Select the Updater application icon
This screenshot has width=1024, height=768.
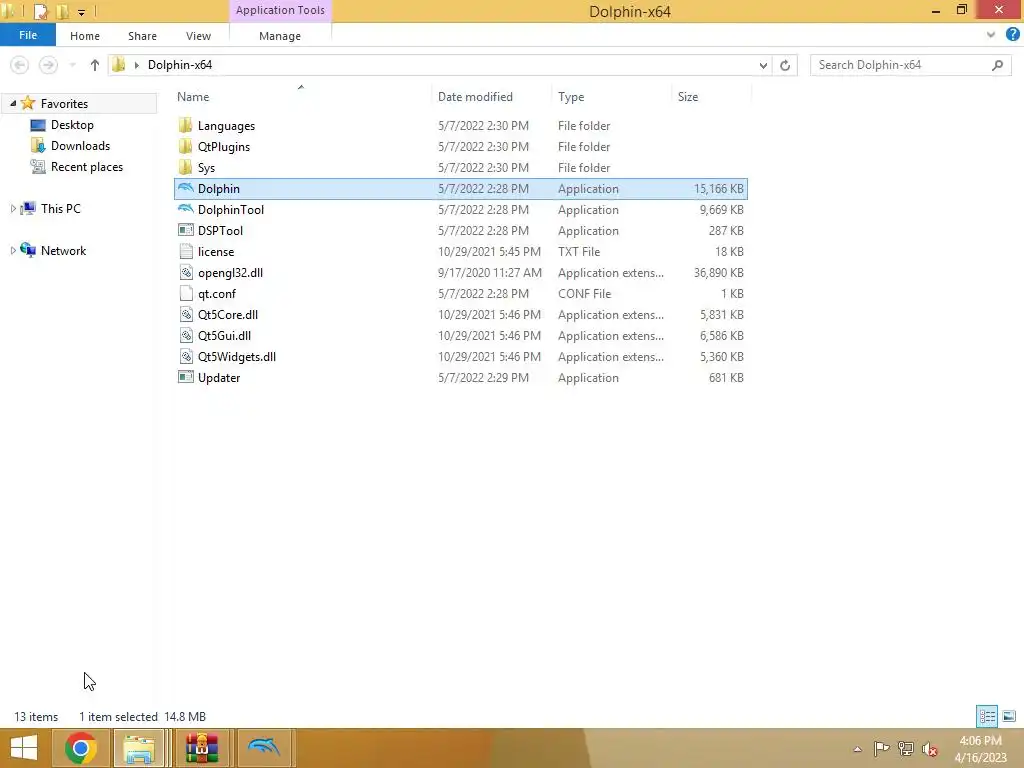[185, 377]
